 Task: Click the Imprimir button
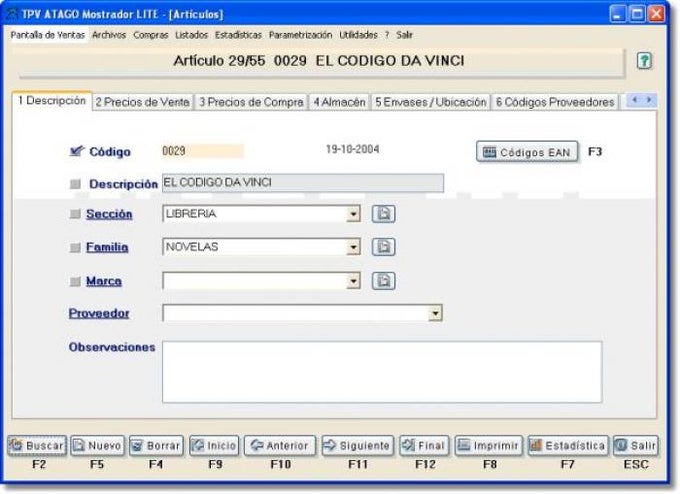(489, 445)
